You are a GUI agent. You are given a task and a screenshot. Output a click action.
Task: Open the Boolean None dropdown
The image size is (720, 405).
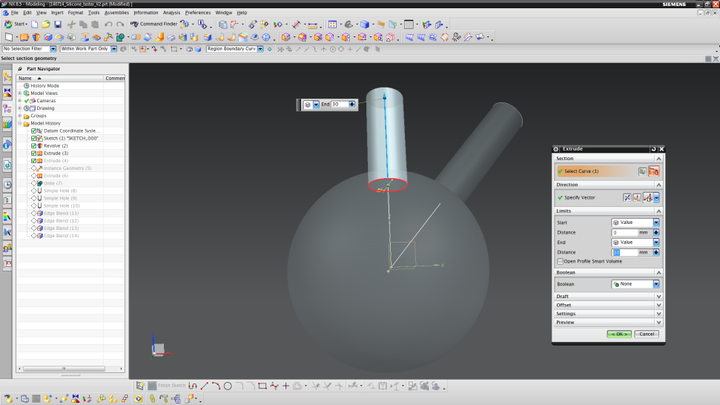click(656, 284)
